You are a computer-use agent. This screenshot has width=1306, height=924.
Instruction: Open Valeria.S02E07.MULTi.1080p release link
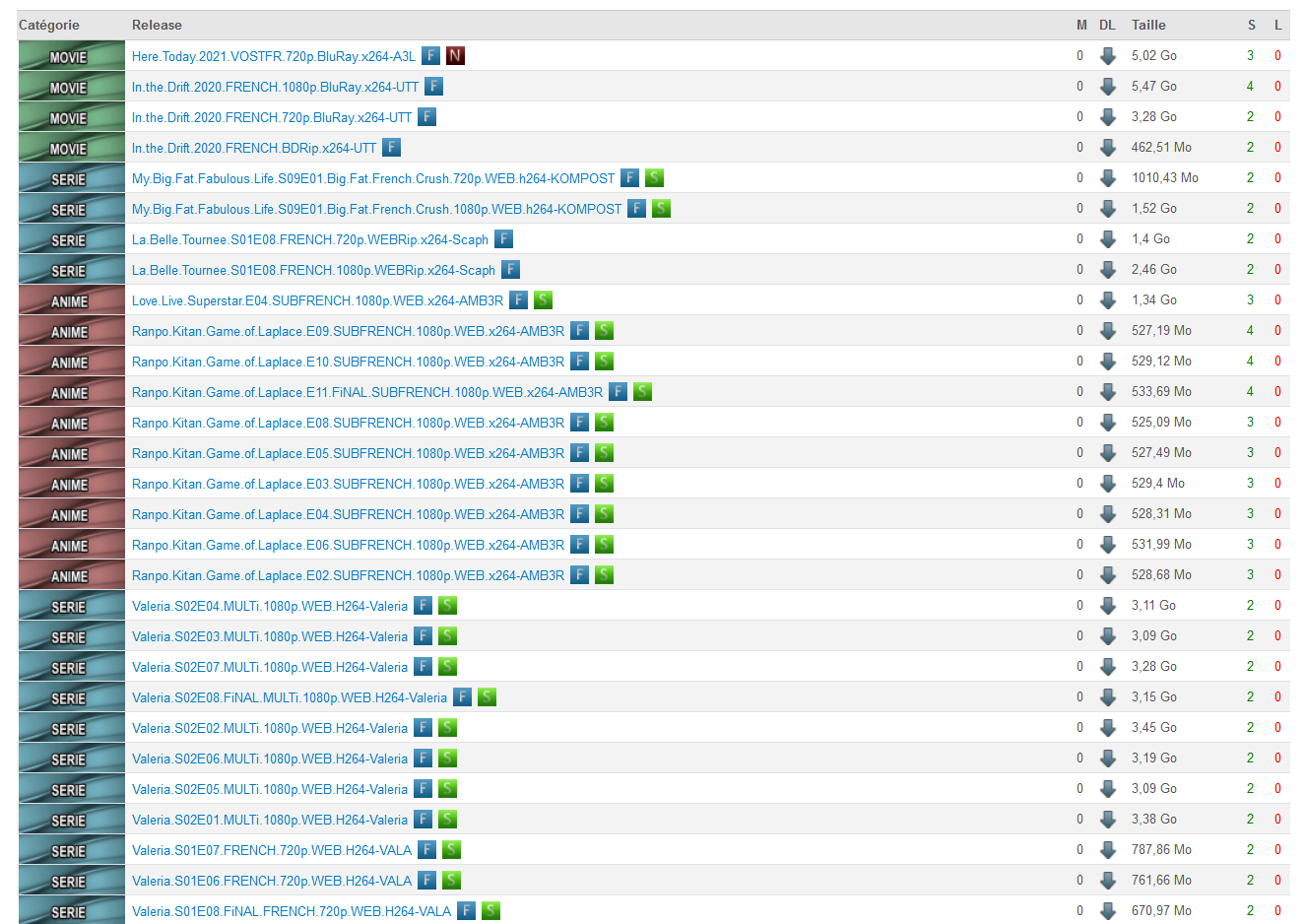pos(270,667)
